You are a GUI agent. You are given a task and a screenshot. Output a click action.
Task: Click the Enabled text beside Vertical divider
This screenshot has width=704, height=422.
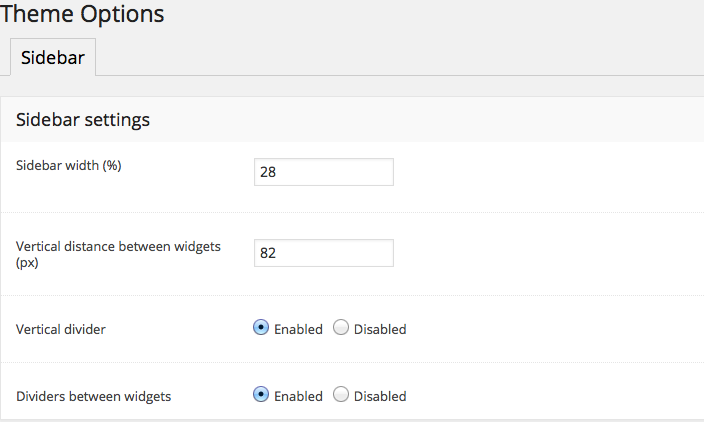[x=298, y=329]
